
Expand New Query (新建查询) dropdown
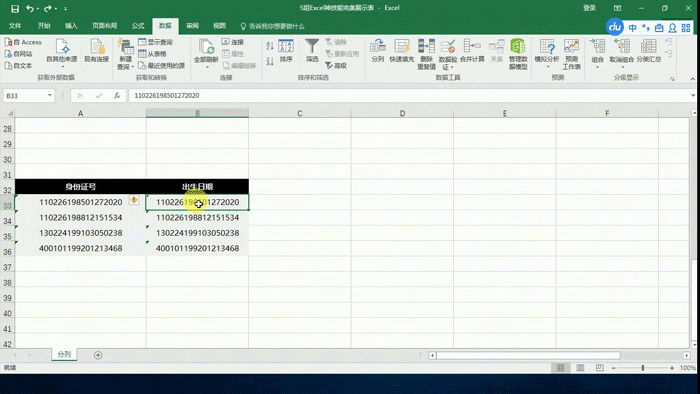[x=133, y=67]
